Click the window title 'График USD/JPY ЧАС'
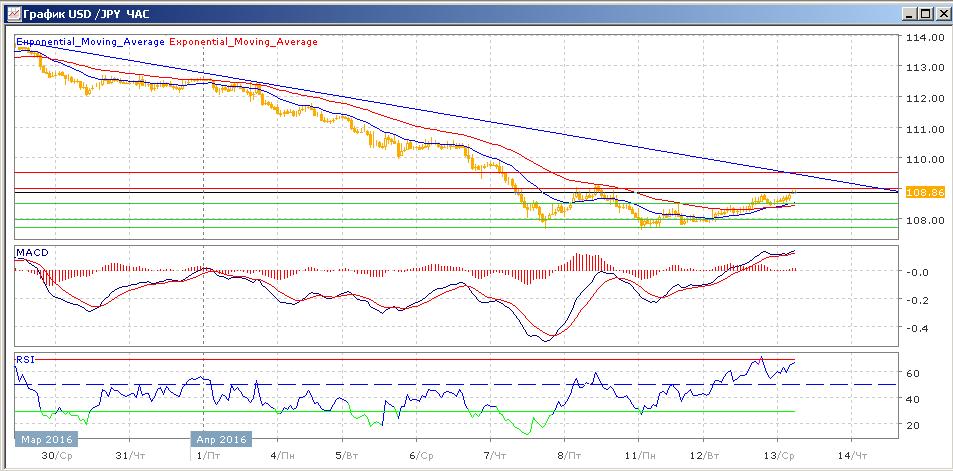This screenshot has height=471, width=953. point(86,12)
